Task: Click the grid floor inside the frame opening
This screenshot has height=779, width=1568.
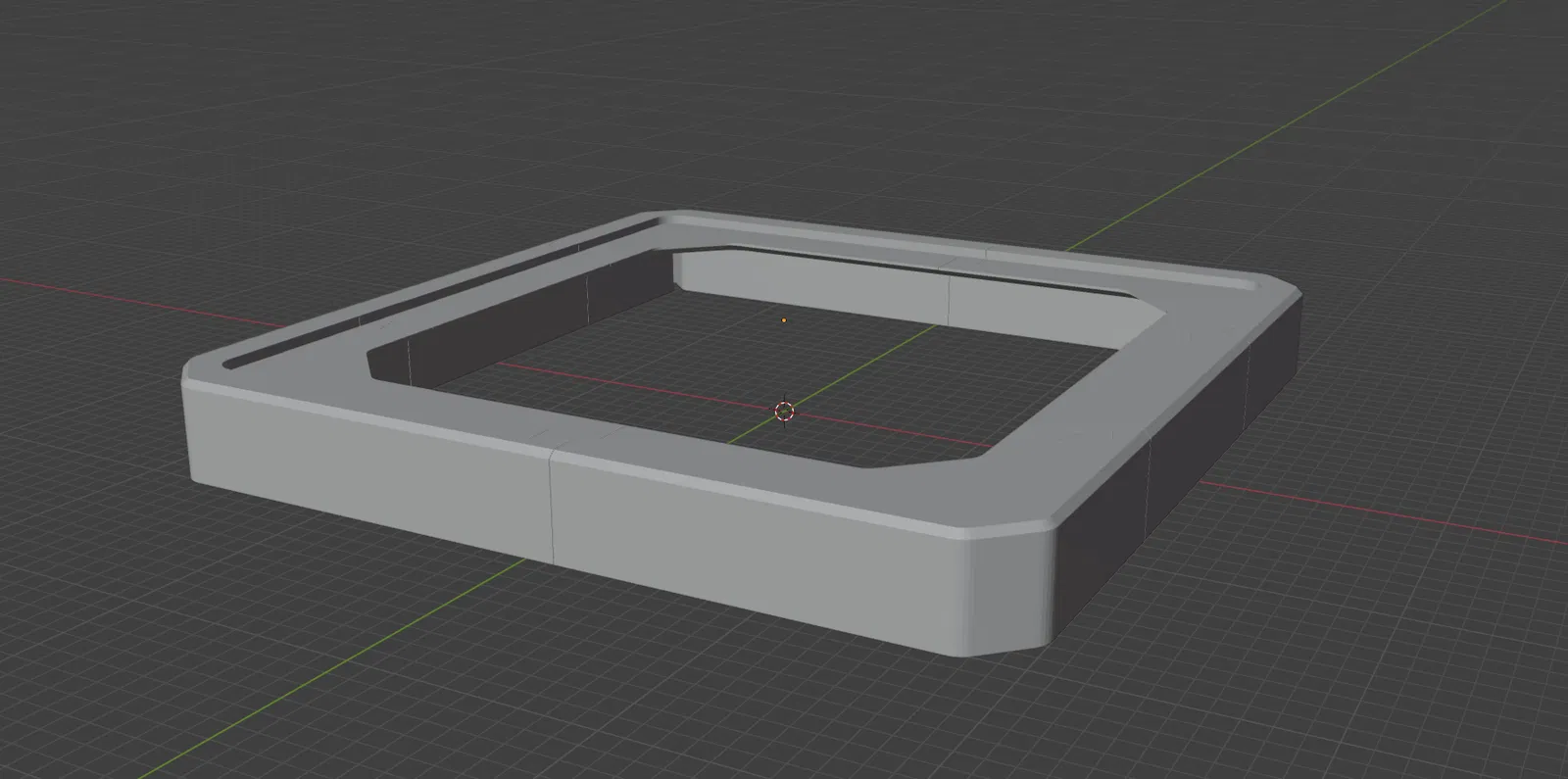Action: 686,382
